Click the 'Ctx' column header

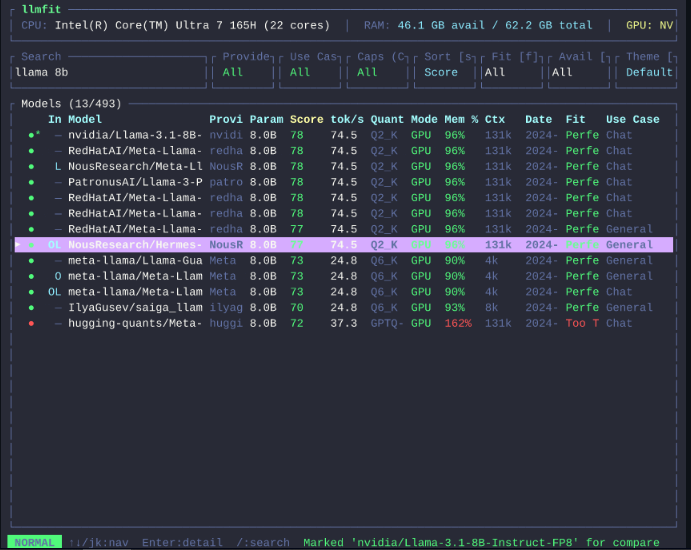495,119
